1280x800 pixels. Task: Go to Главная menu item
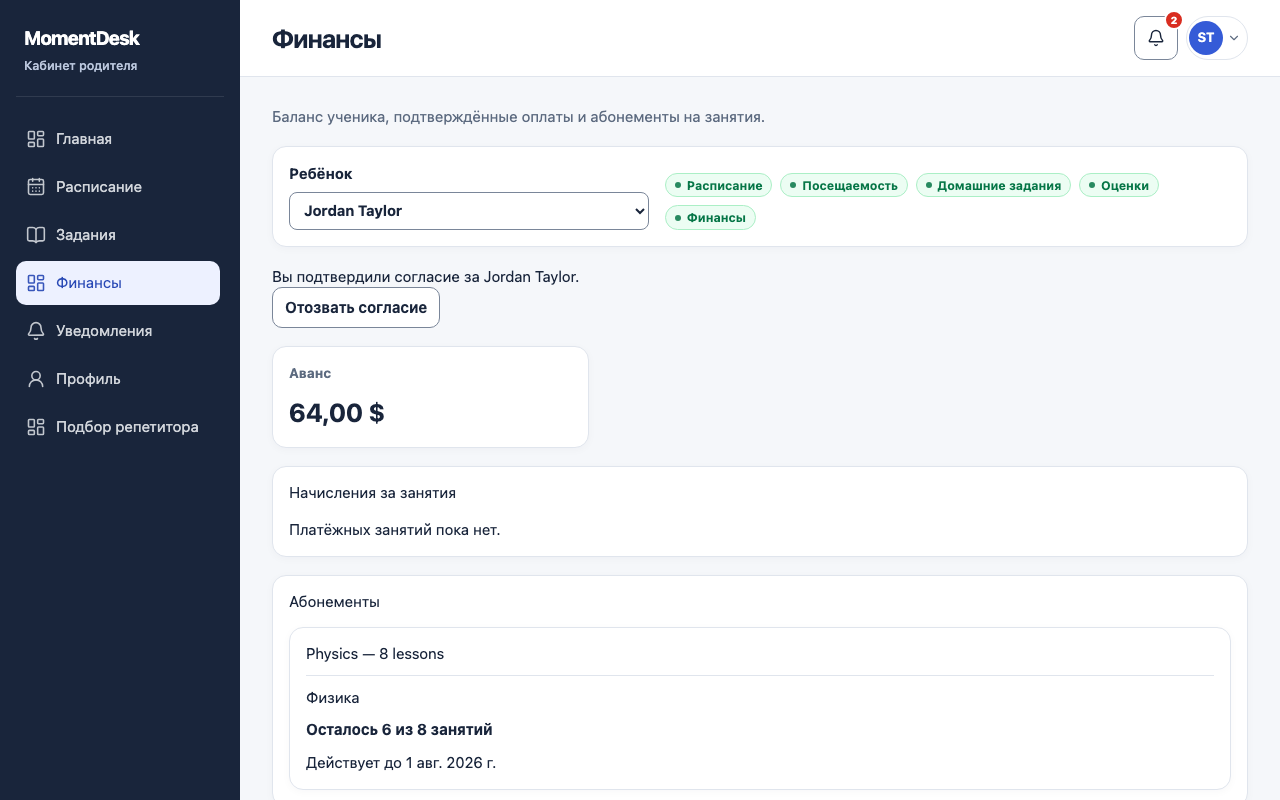click(118, 139)
